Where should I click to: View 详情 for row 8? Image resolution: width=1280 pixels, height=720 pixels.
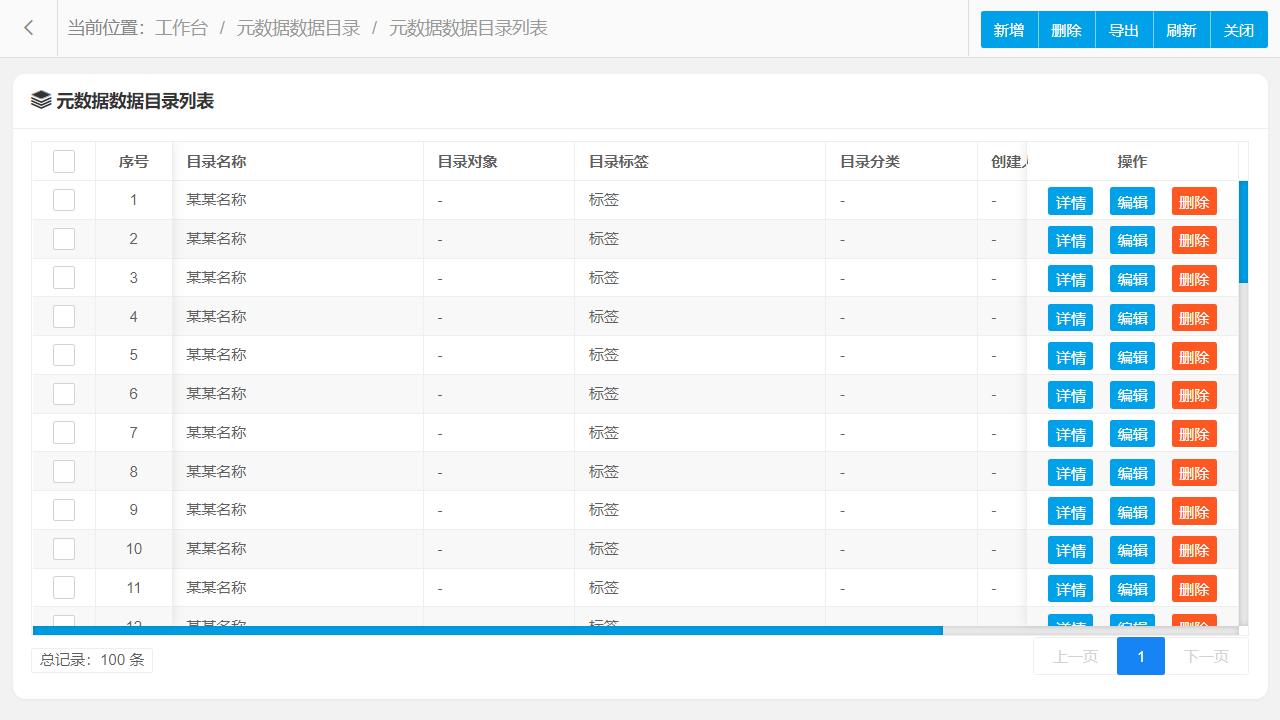click(x=1070, y=473)
